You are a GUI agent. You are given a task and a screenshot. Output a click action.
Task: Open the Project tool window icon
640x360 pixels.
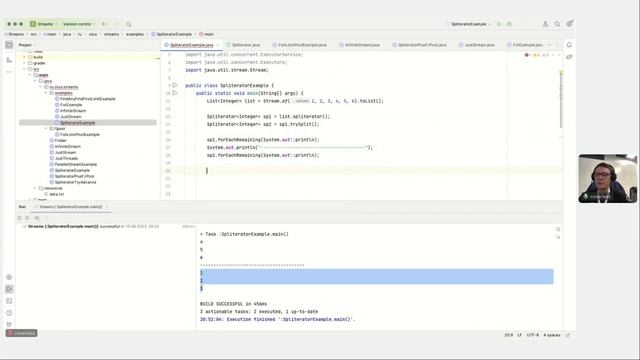pos(9,45)
